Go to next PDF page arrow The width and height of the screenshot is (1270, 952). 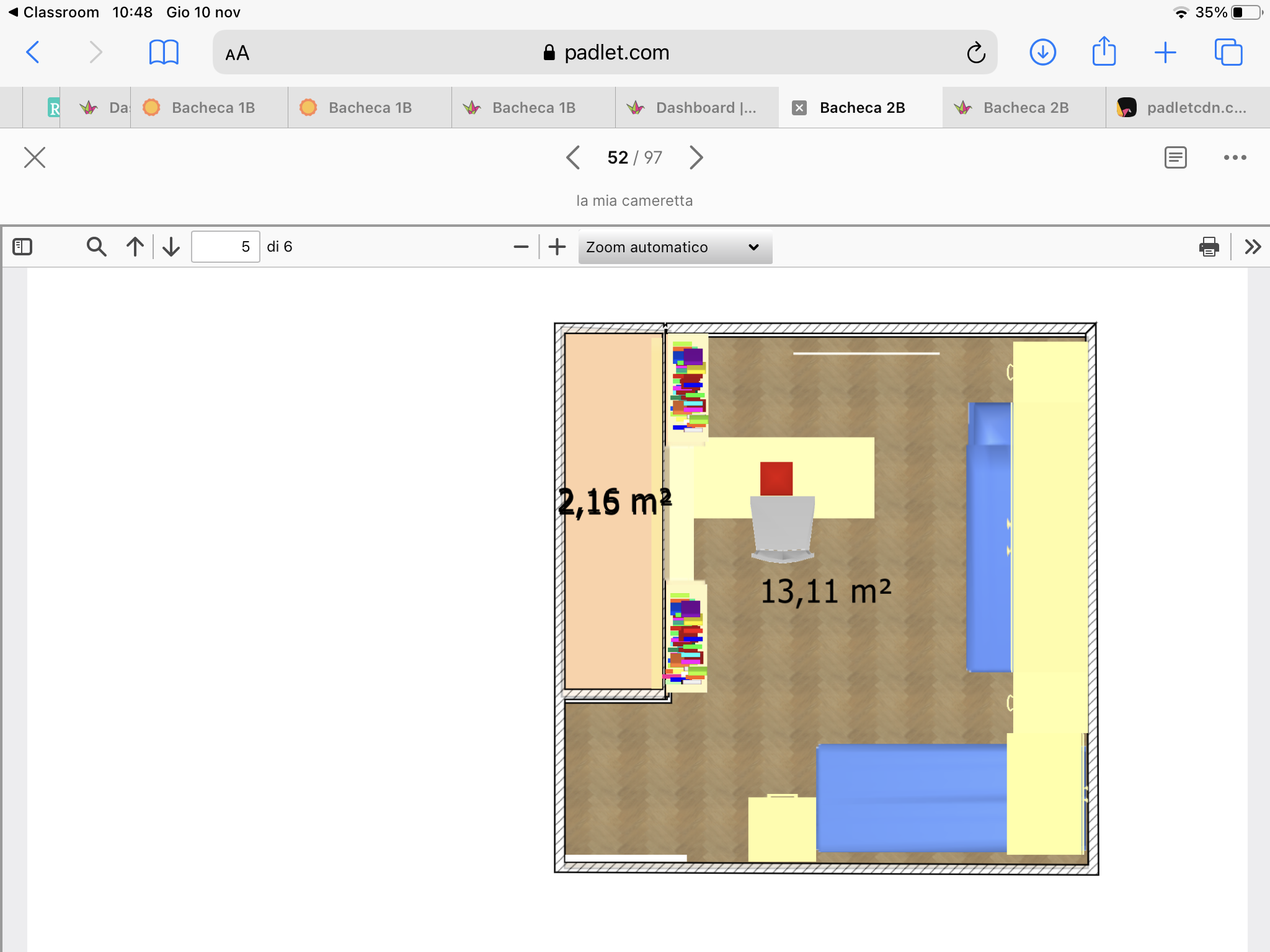(171, 247)
